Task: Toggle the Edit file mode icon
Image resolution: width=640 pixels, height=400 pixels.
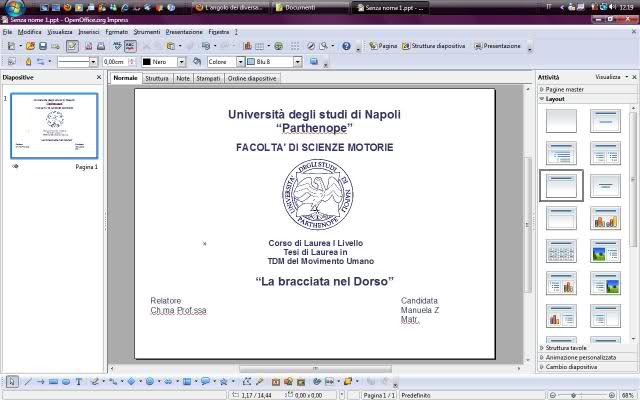Action: click(x=72, y=46)
